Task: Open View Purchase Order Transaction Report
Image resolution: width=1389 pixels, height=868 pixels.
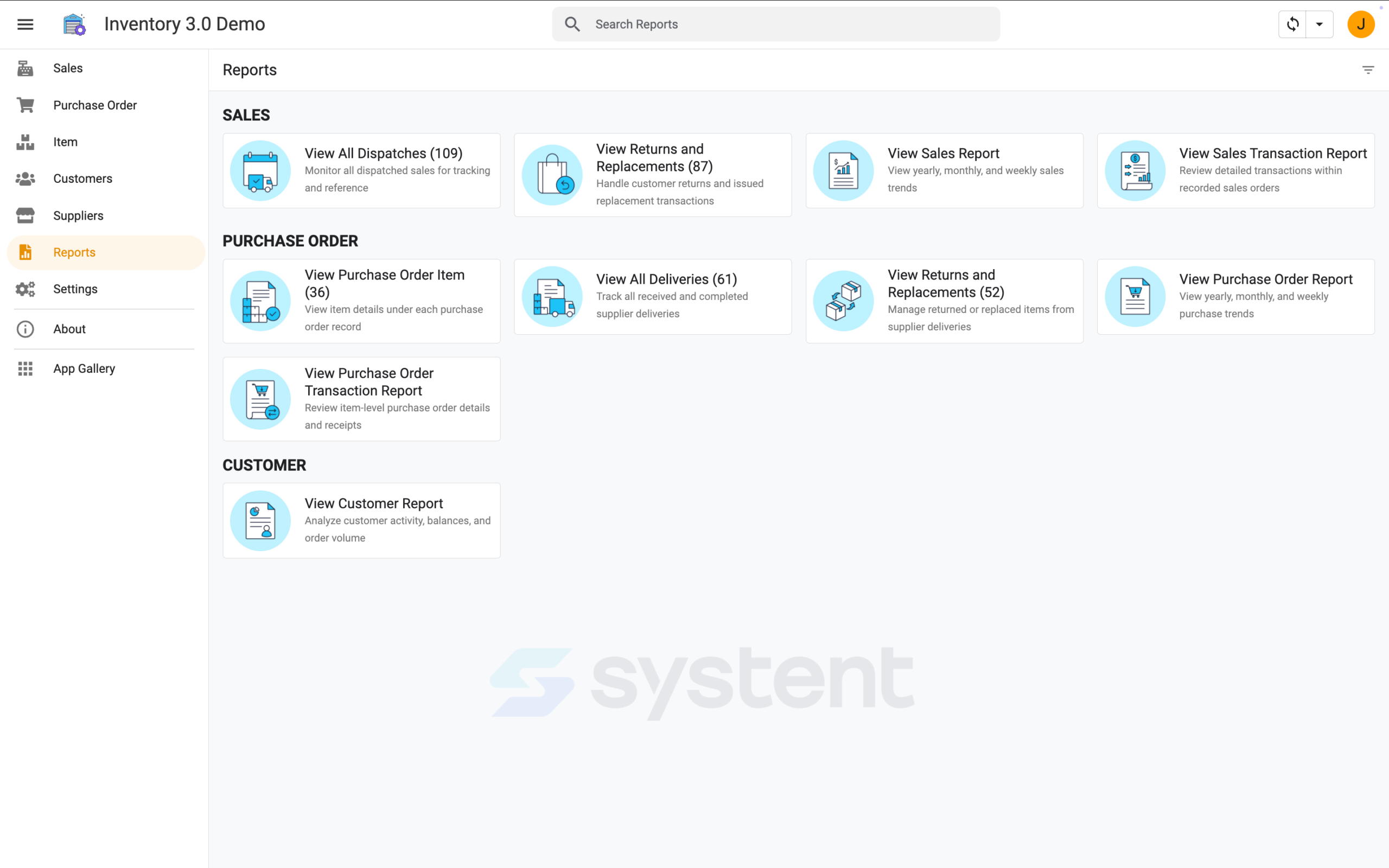Action: pyautogui.click(x=361, y=399)
